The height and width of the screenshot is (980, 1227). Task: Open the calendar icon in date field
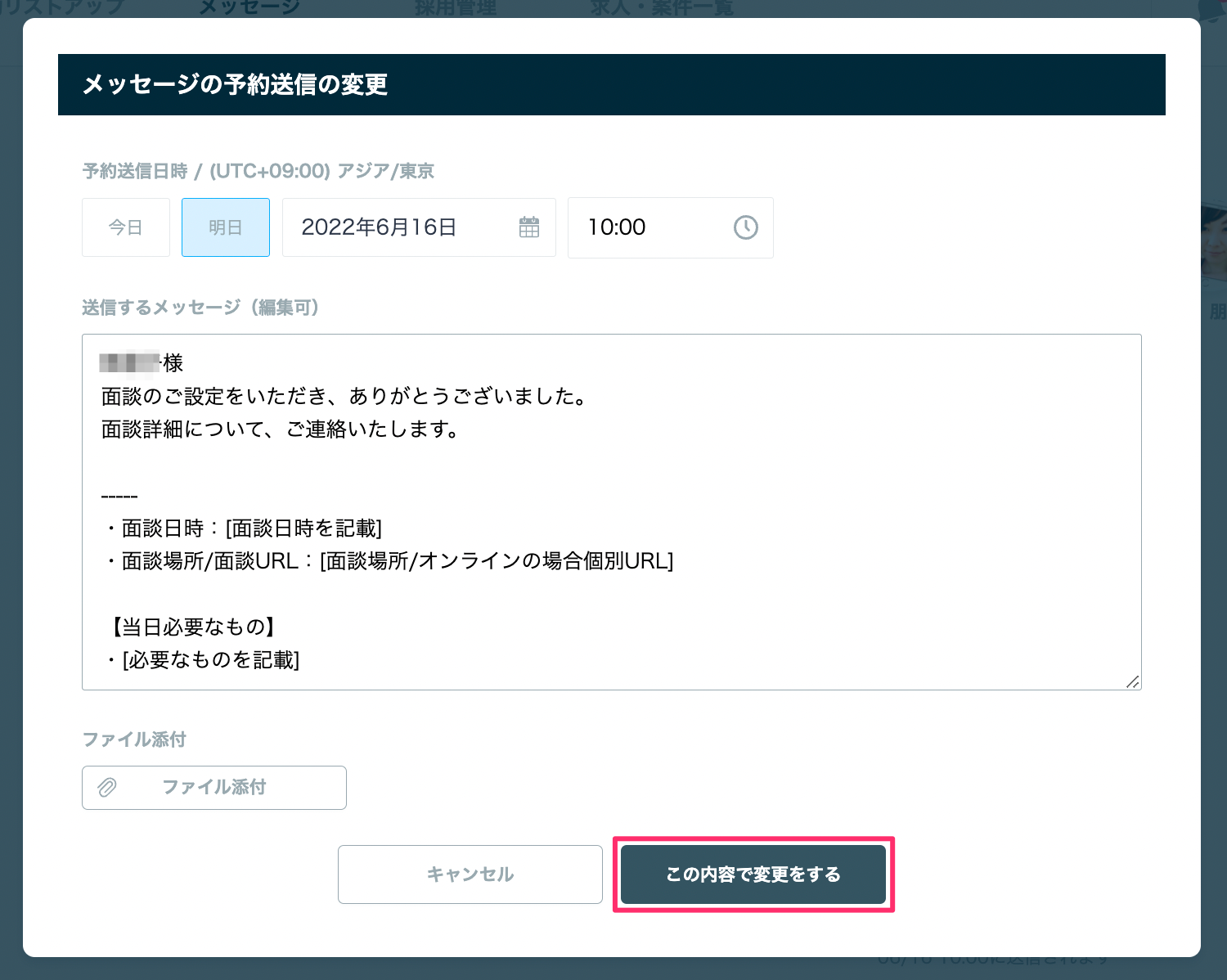pos(529,227)
